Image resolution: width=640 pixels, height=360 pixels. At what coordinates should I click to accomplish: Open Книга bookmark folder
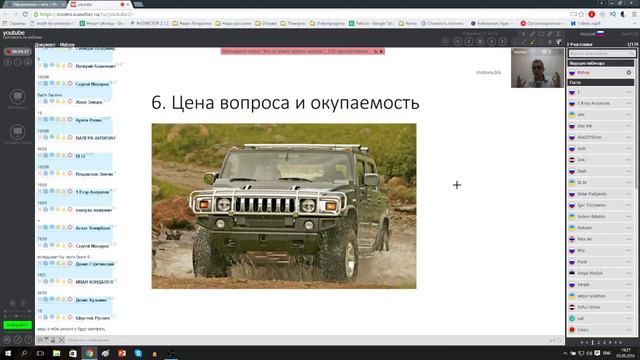coord(408,24)
